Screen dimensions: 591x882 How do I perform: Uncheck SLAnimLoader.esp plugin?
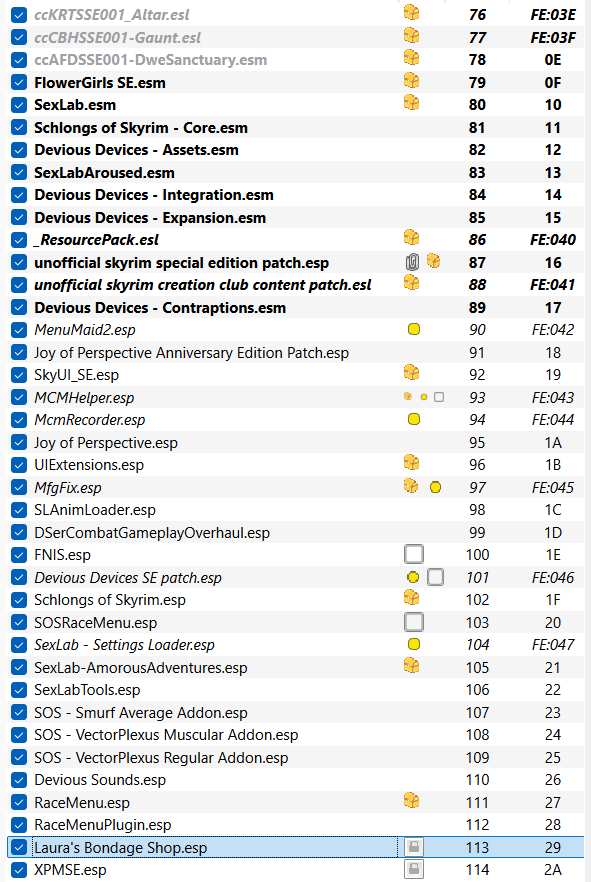[19, 510]
